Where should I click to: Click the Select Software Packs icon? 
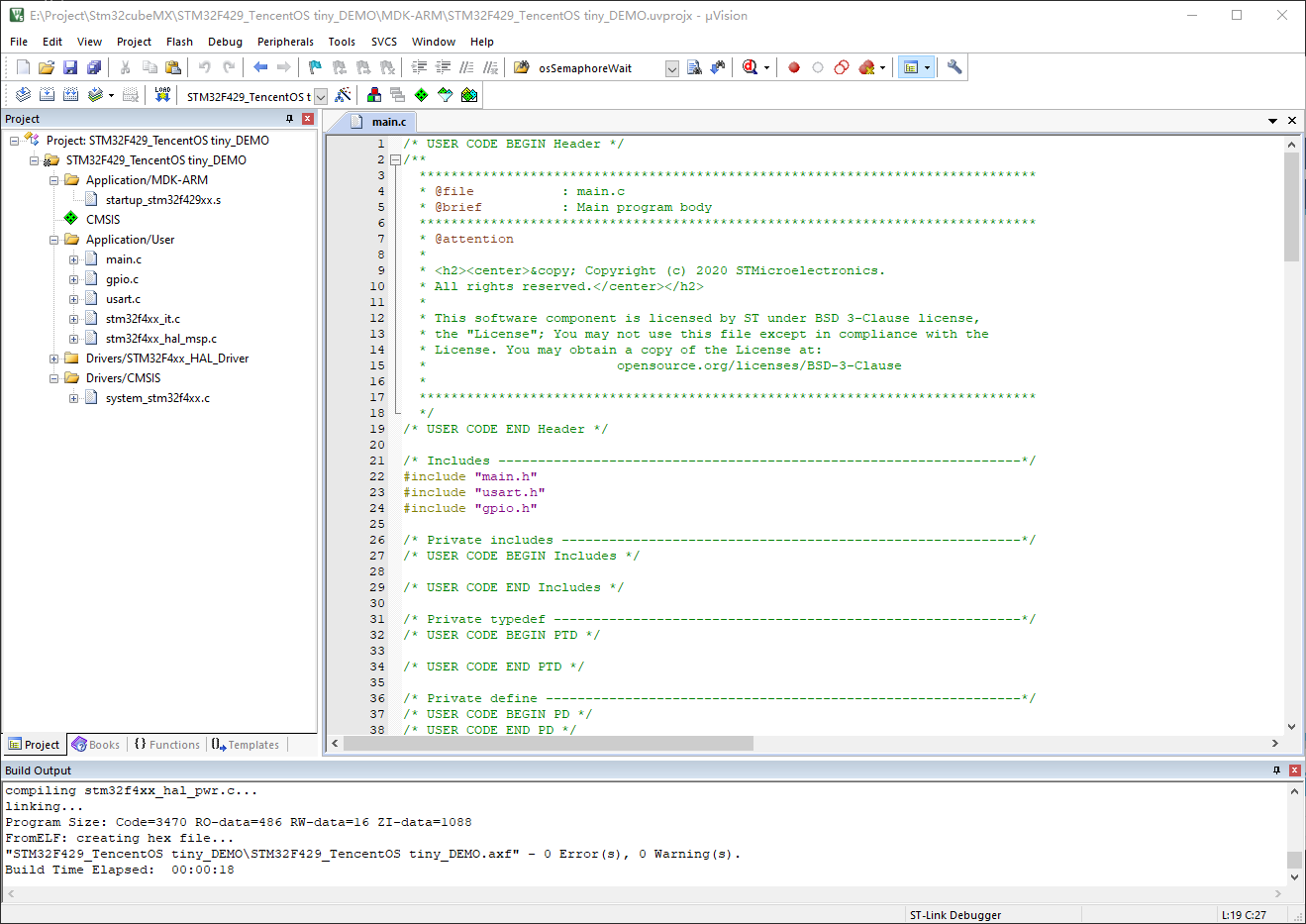[x=446, y=95]
